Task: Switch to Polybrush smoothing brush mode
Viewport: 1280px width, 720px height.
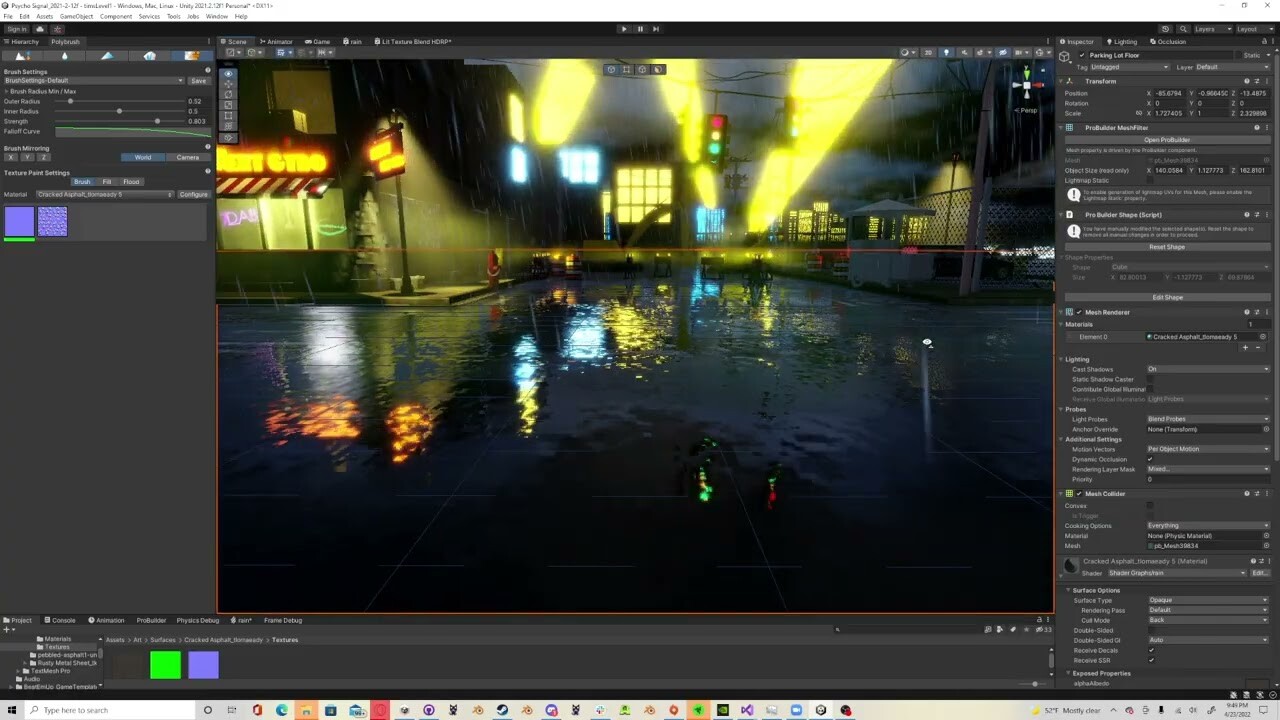Action: pos(64,56)
